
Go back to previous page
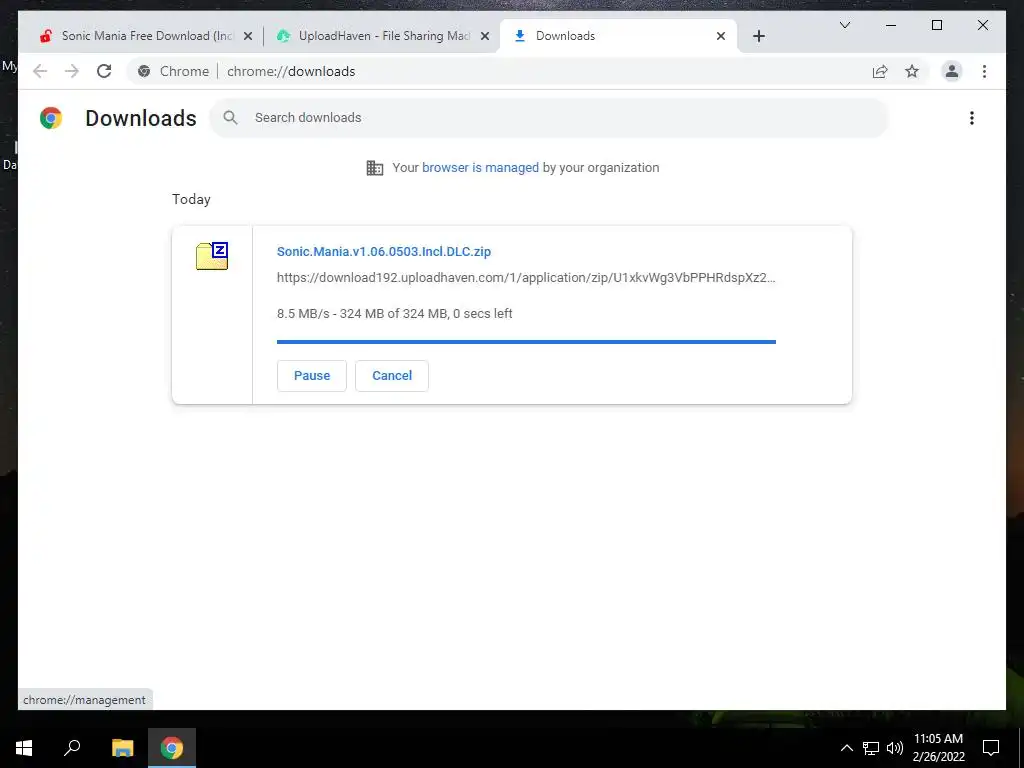point(40,71)
